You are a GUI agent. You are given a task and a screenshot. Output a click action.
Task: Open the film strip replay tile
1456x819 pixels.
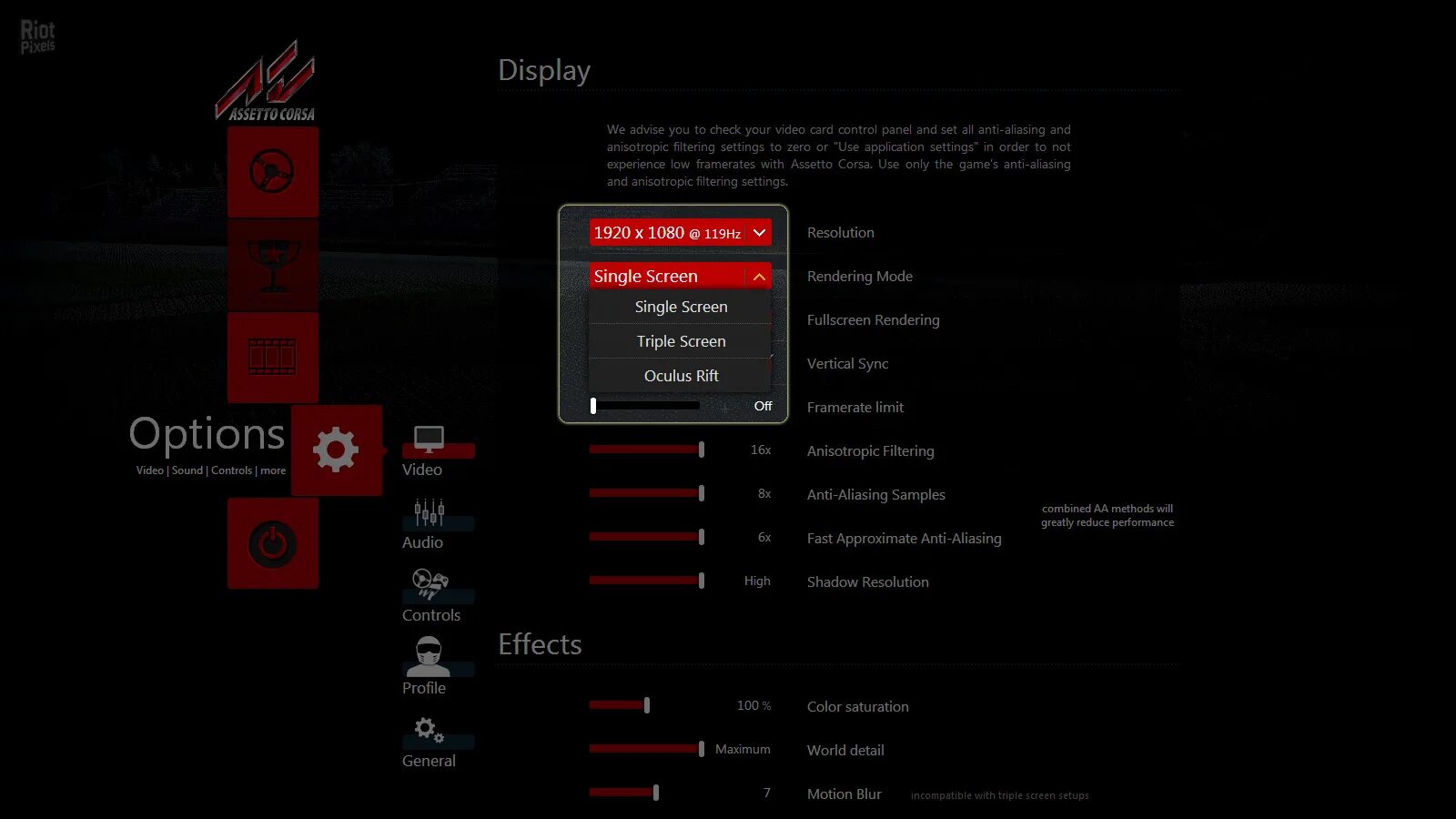[x=273, y=358]
